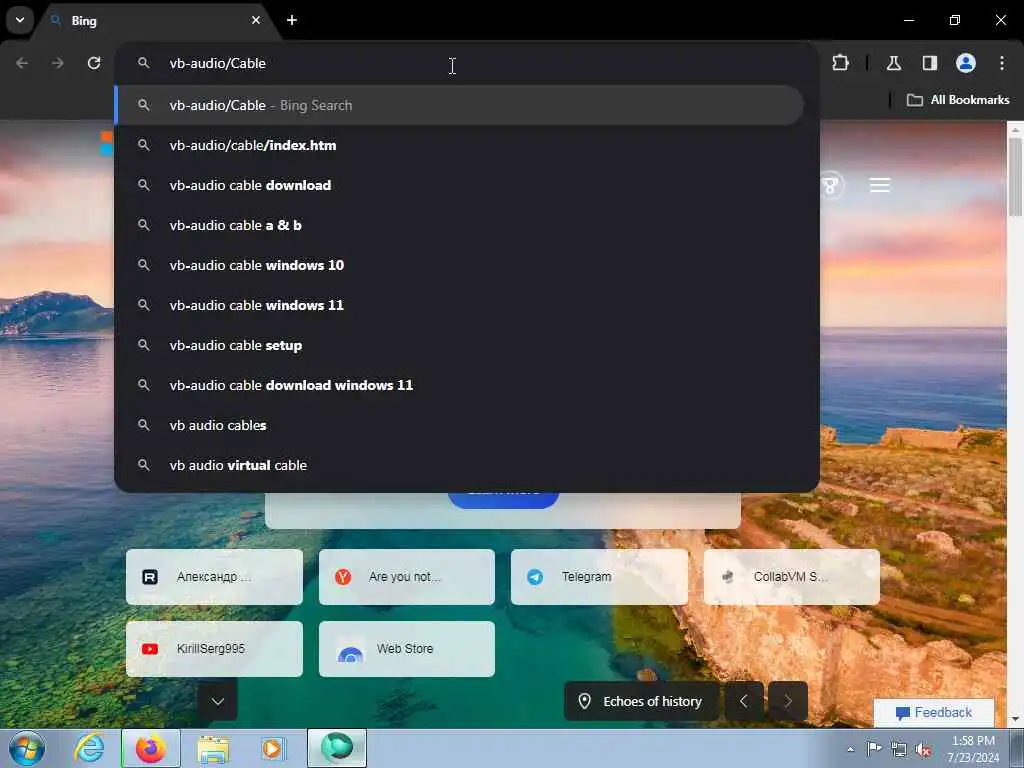Image resolution: width=1024 pixels, height=768 pixels.
Task: Open the Windows Start menu orb
Action: 27,748
